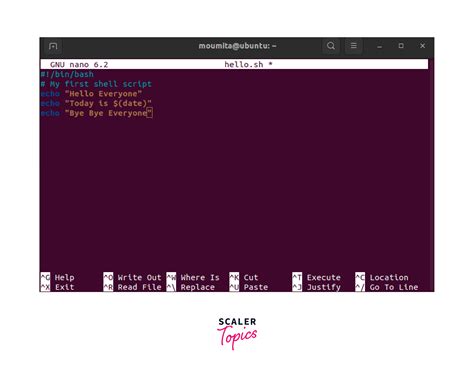
Task: Open the terminal hamburger menu
Action: tap(354, 46)
